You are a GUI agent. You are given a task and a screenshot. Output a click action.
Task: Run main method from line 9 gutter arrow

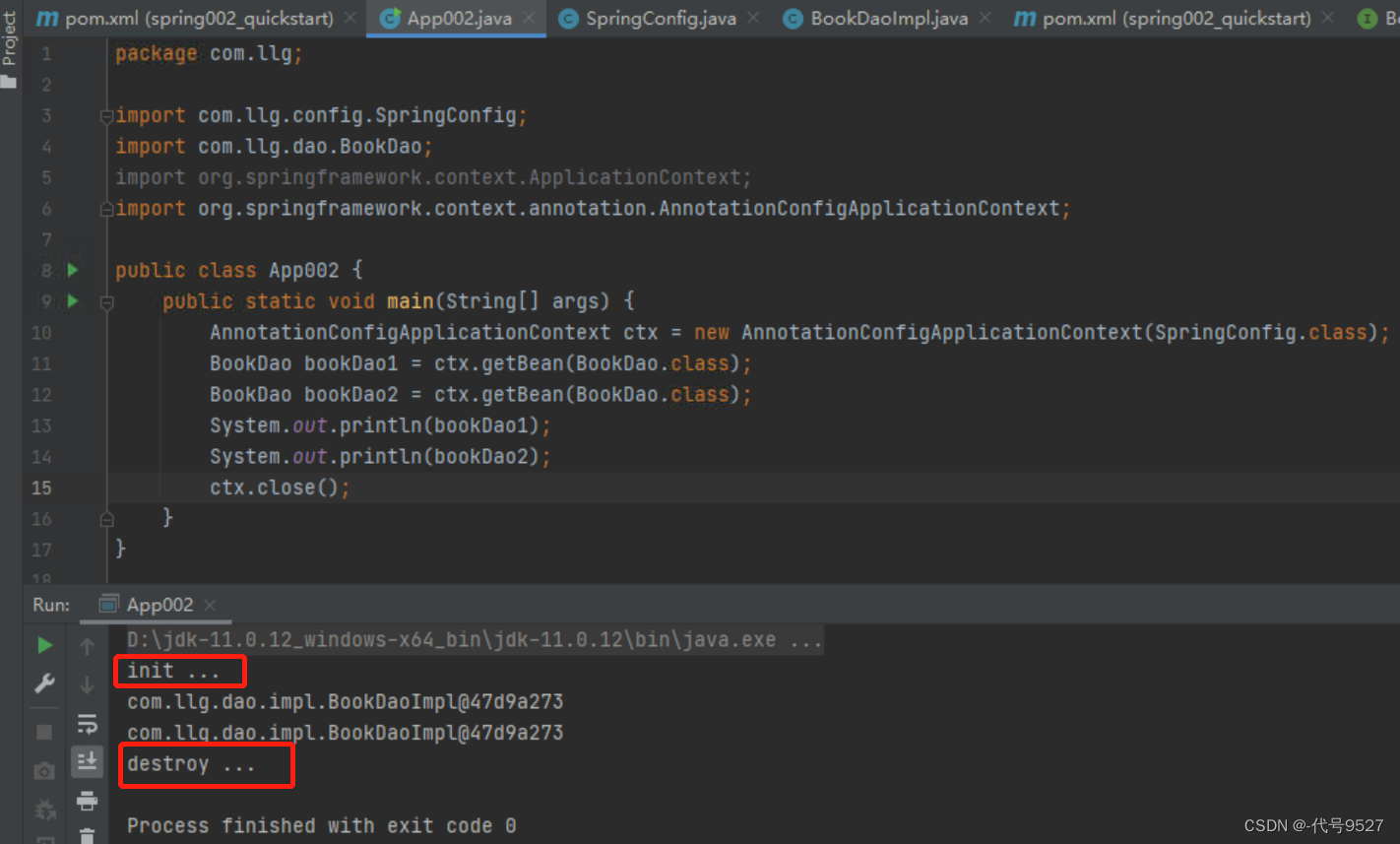[73, 300]
